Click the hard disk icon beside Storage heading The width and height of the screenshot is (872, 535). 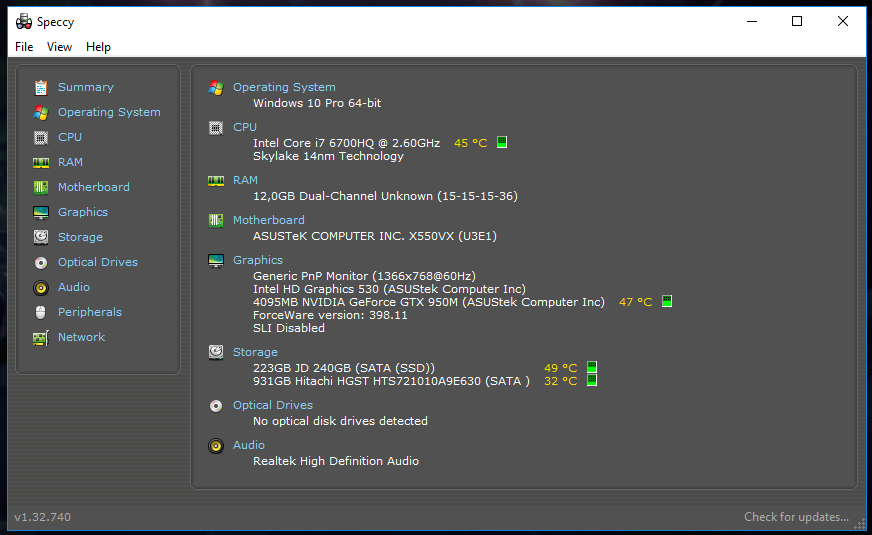216,352
